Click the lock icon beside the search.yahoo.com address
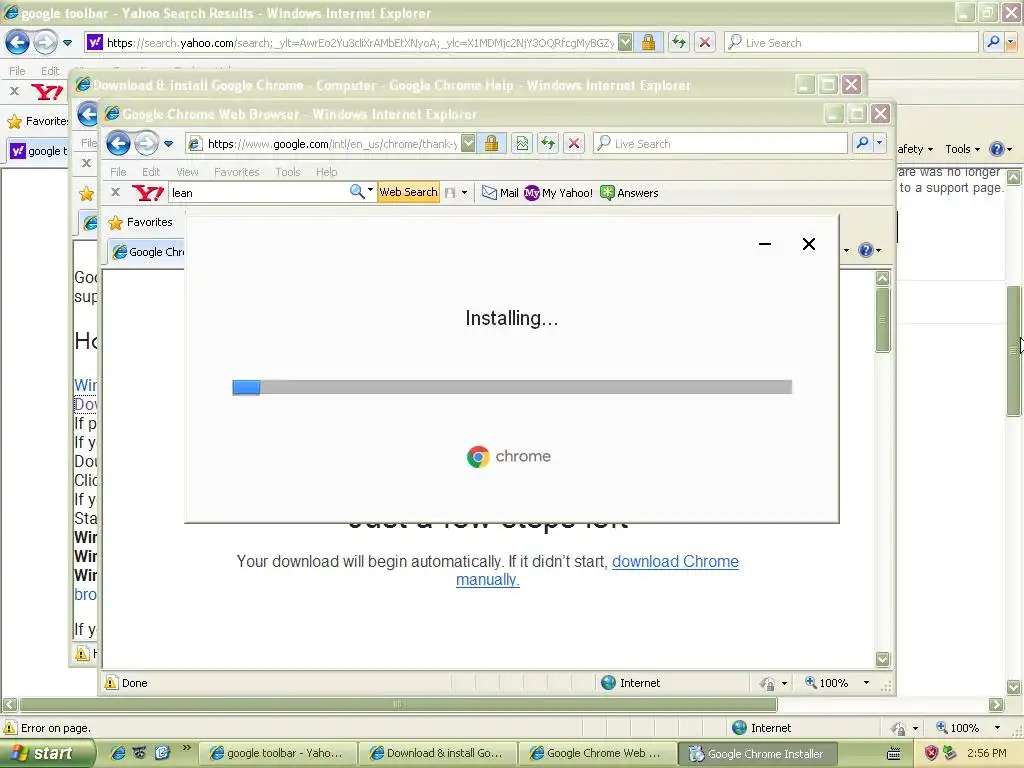 [x=648, y=42]
